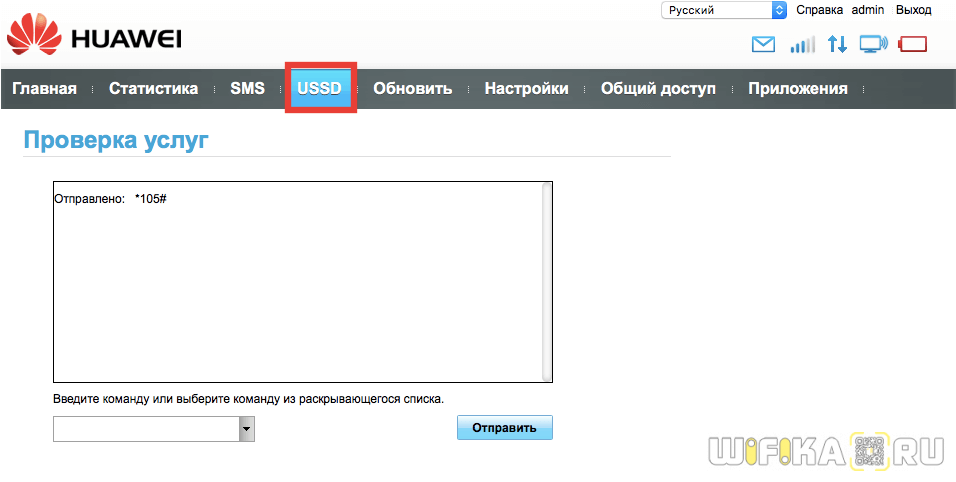
Task: Click the Huawei logo
Action: click(x=94, y=39)
